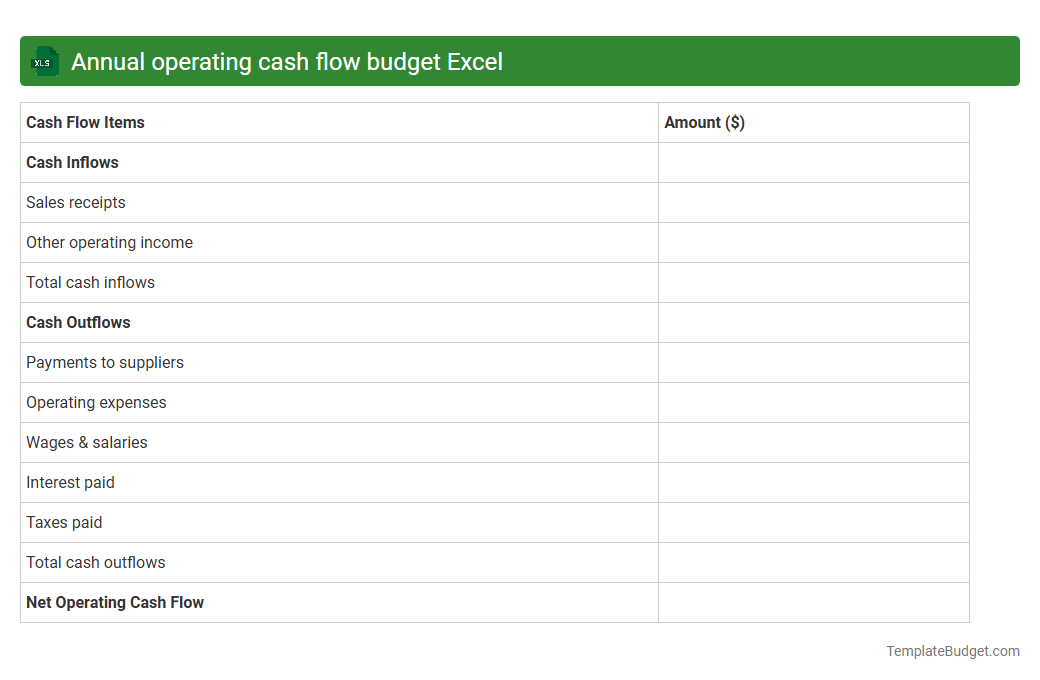Click the Taxes paid row

[x=64, y=522]
